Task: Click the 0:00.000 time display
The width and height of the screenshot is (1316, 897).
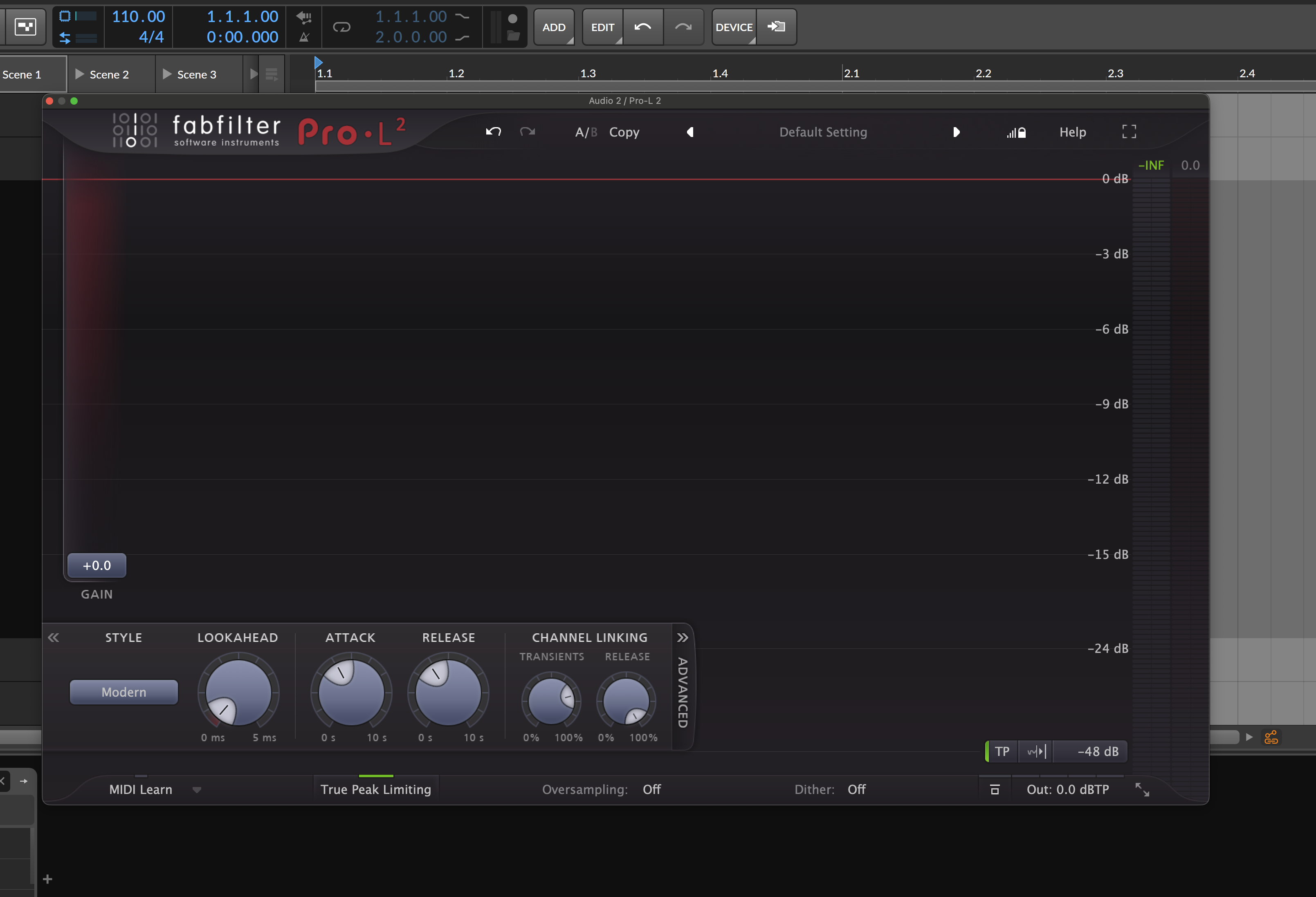Action: (x=243, y=37)
